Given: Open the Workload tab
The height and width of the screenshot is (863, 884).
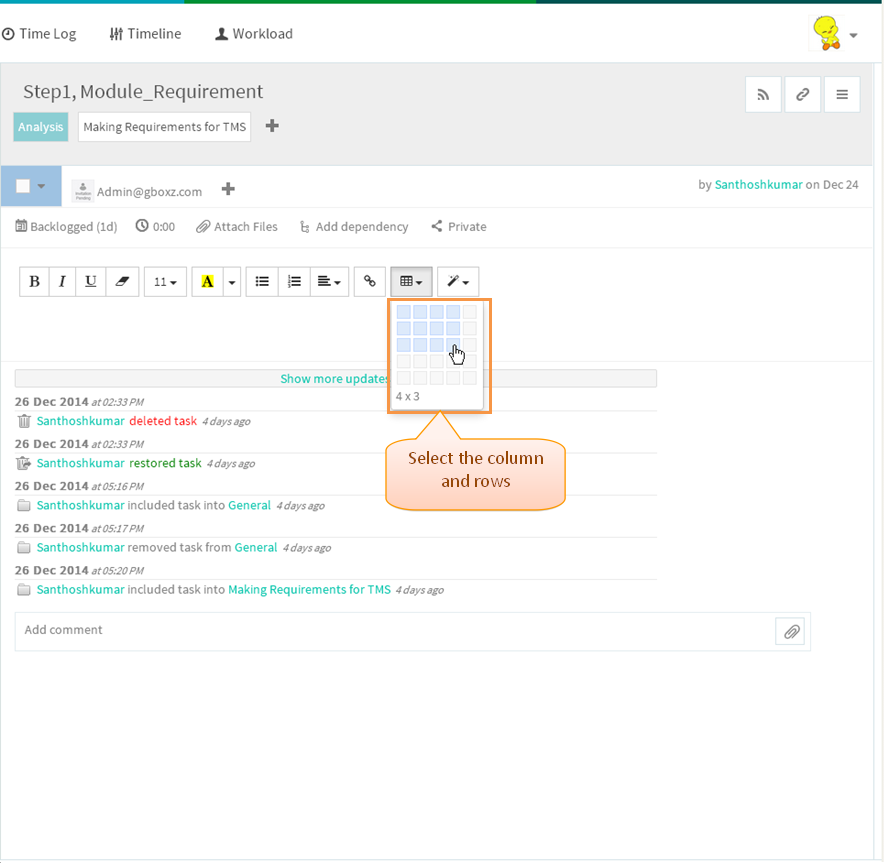Looking at the screenshot, I should point(254,34).
